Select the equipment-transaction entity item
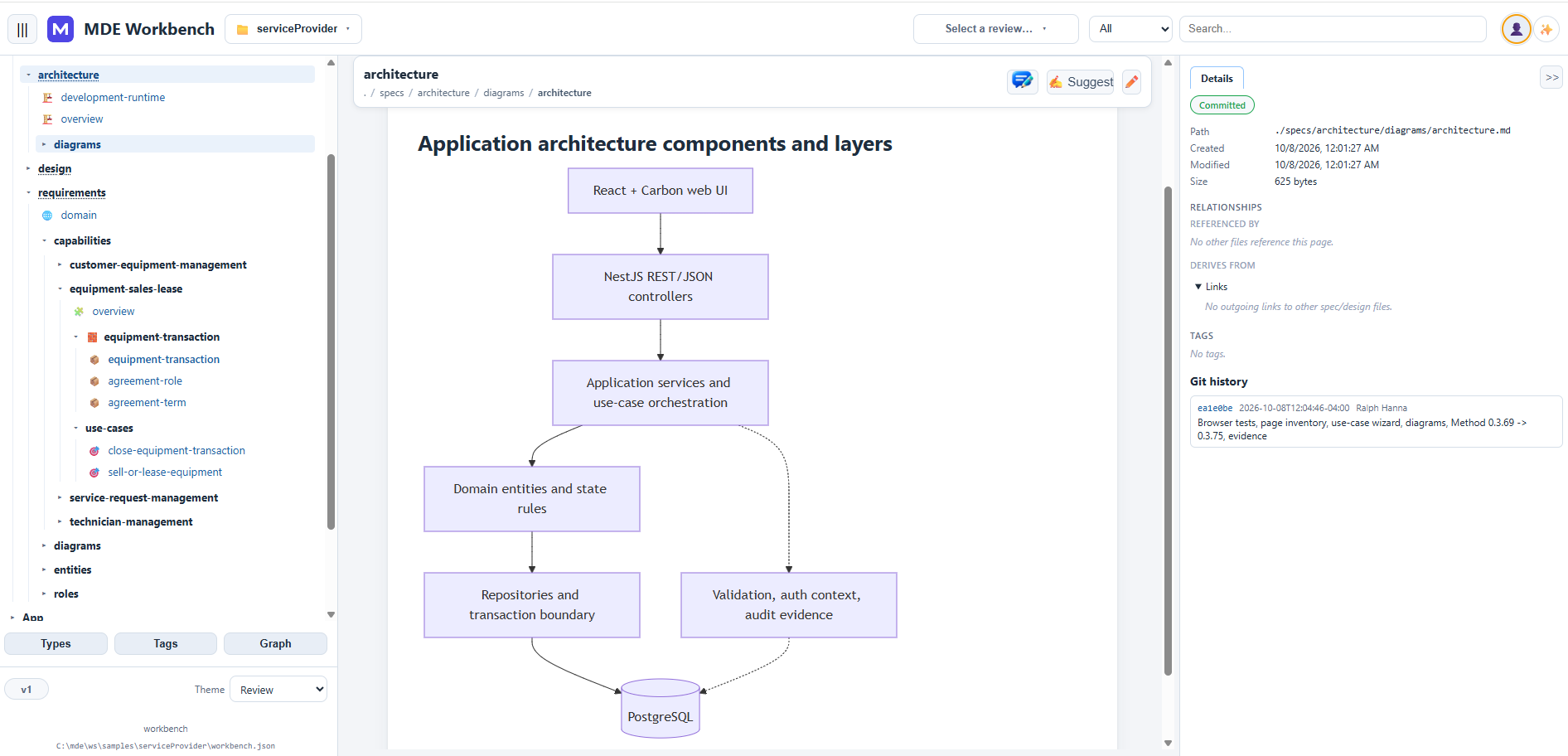Image resolution: width=1568 pixels, height=756 pixels. tap(163, 359)
